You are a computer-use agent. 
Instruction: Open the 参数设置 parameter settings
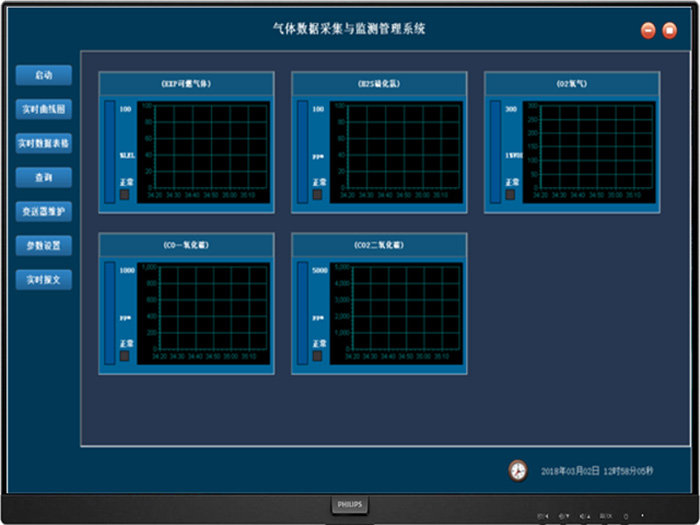tap(44, 245)
